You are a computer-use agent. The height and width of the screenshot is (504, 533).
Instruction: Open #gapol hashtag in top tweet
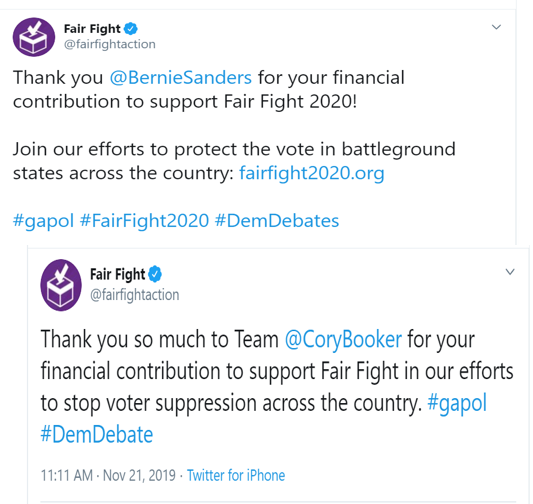tap(43, 221)
